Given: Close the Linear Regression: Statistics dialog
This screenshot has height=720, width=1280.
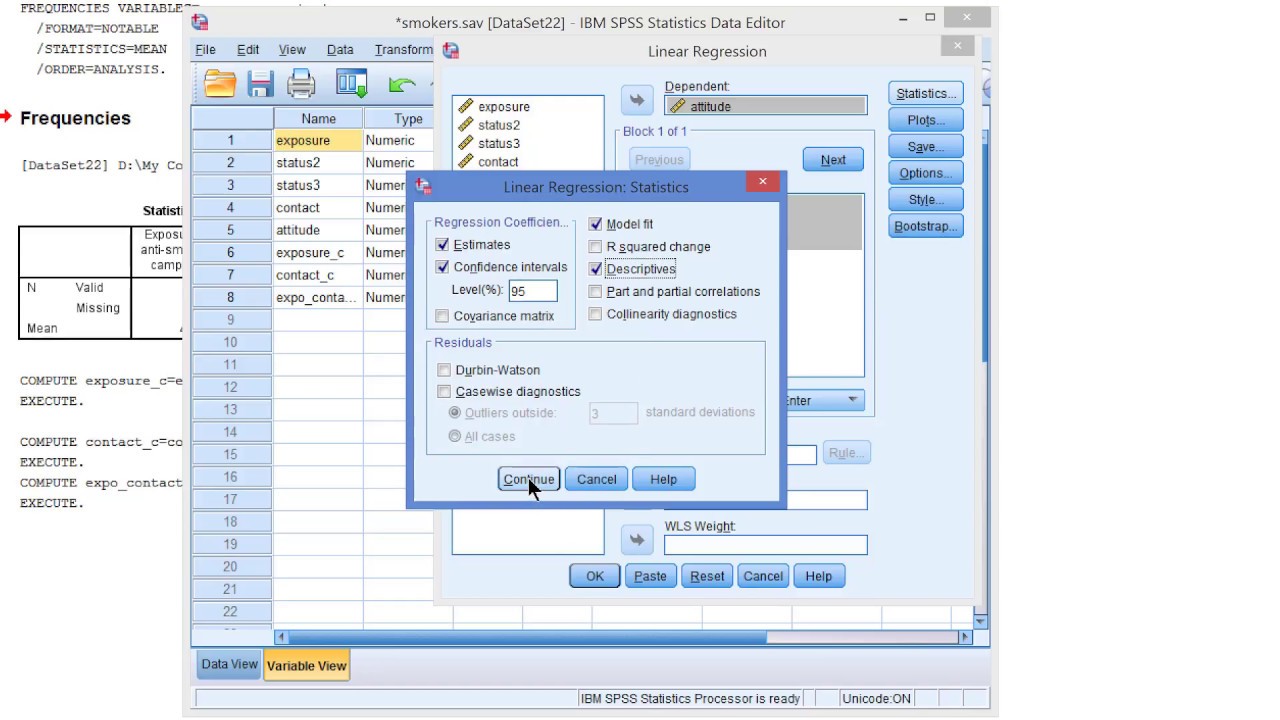Looking at the screenshot, I should (x=762, y=182).
